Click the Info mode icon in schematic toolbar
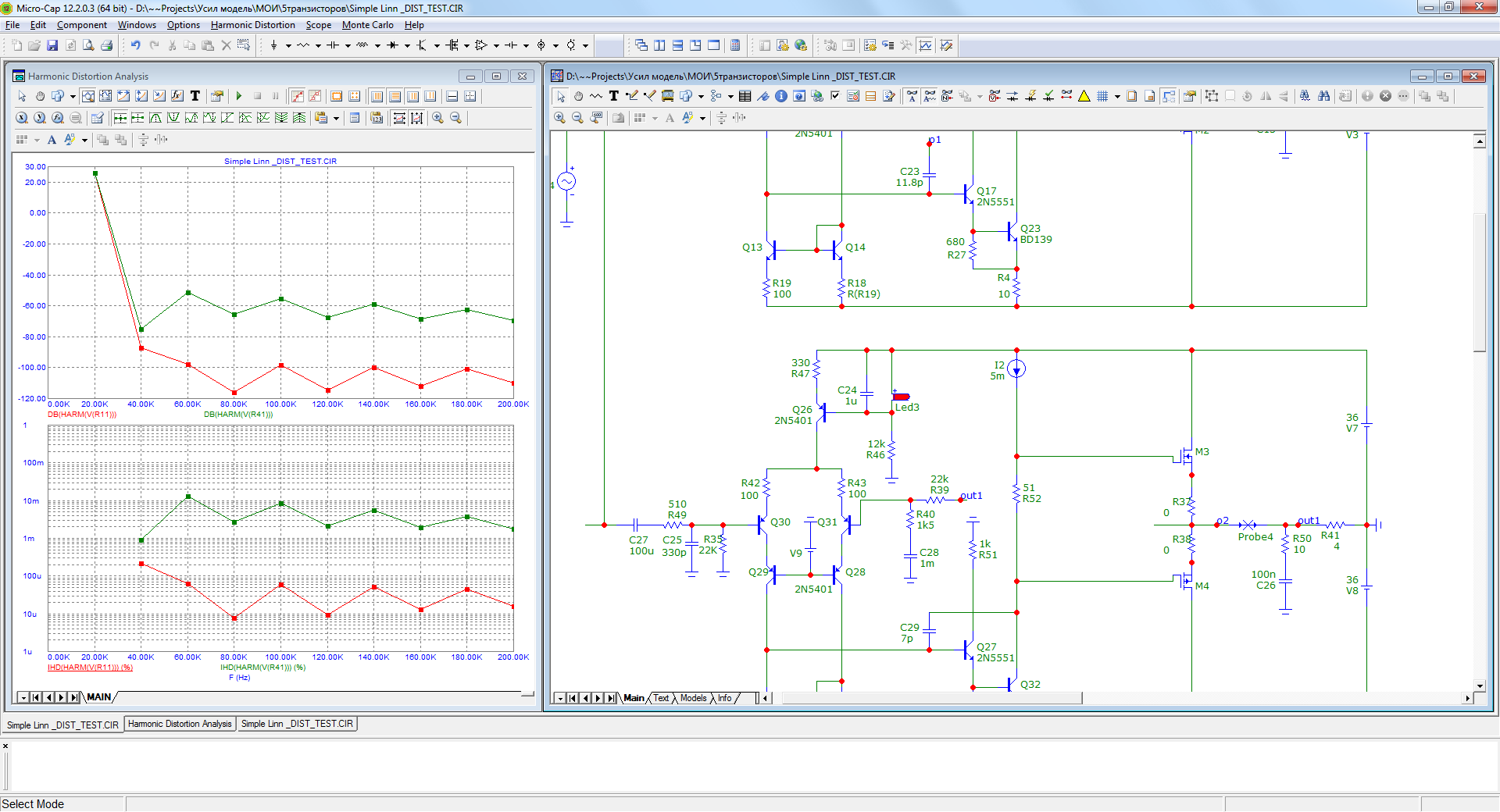 pos(780,96)
